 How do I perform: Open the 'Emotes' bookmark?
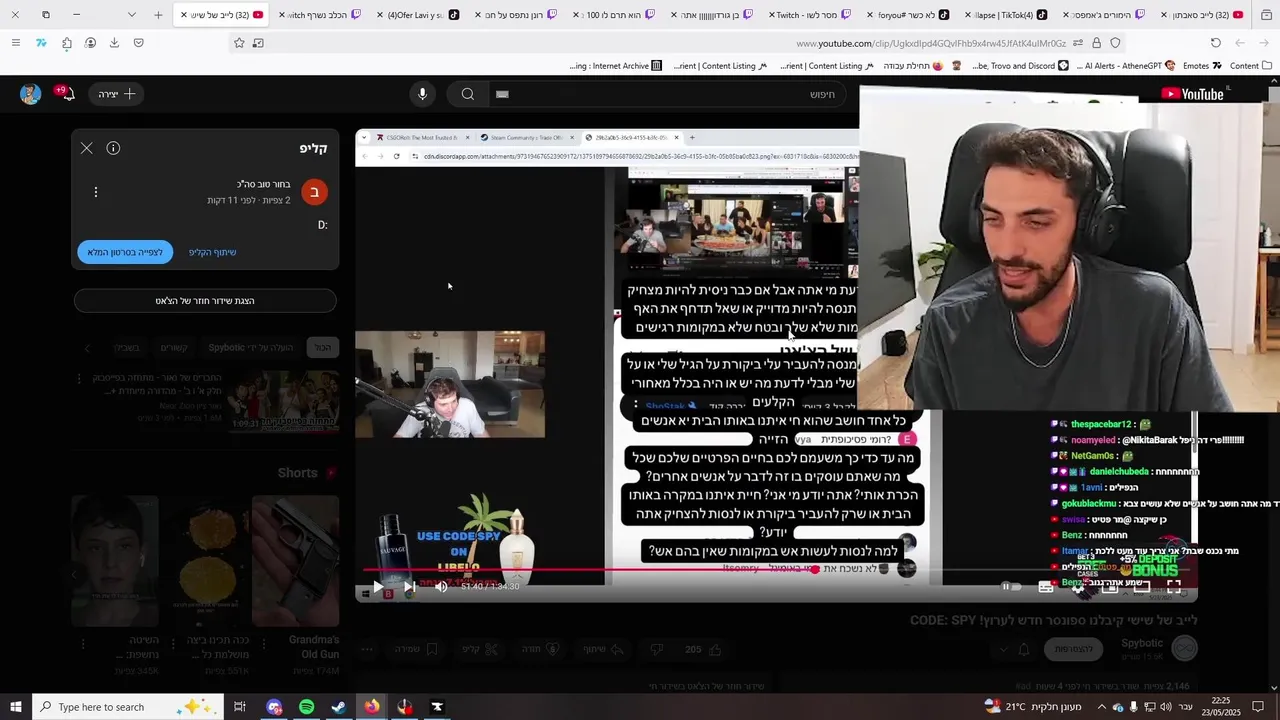tap(1202, 66)
